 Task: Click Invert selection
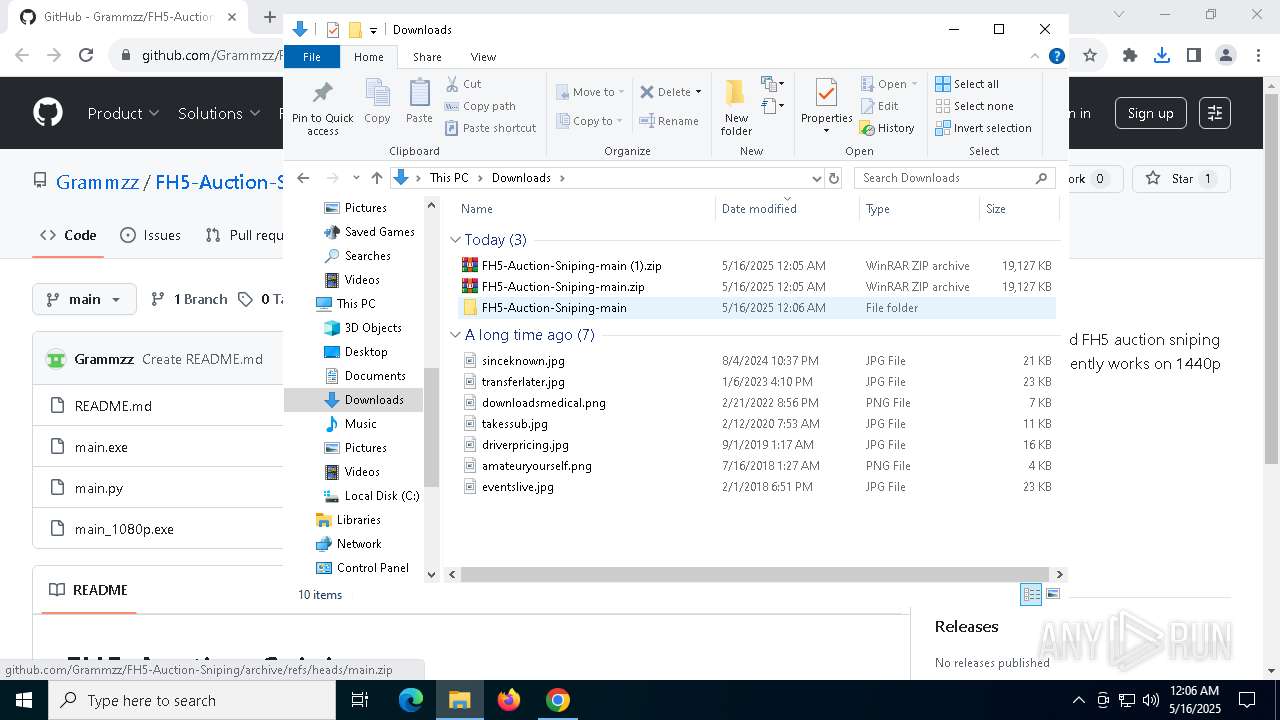(983, 128)
